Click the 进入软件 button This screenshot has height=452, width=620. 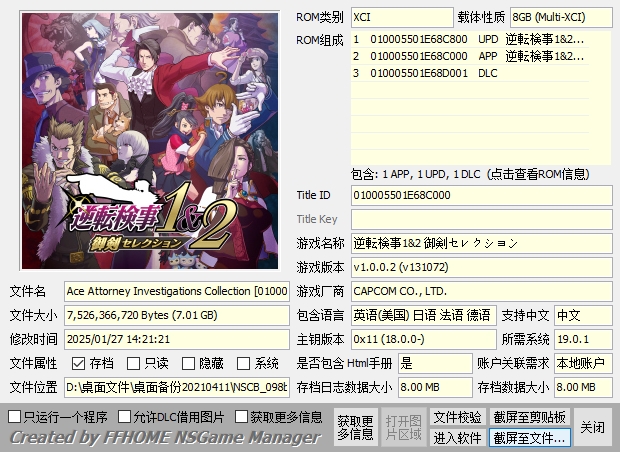click(457, 437)
